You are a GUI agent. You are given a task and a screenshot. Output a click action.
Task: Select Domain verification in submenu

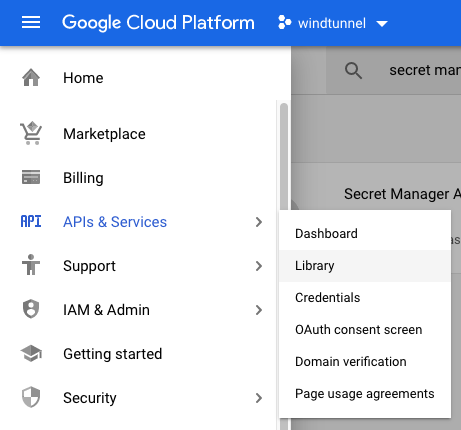click(365, 362)
